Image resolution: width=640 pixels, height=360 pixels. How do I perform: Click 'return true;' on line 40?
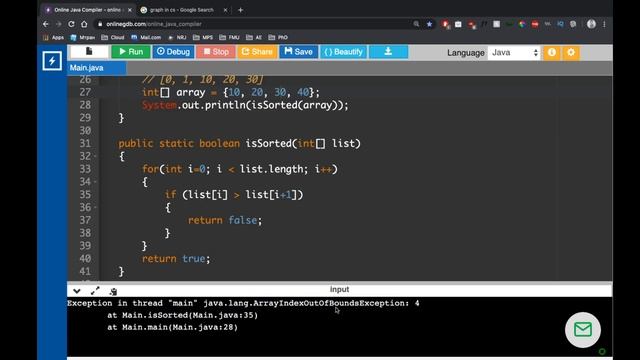[176, 258]
